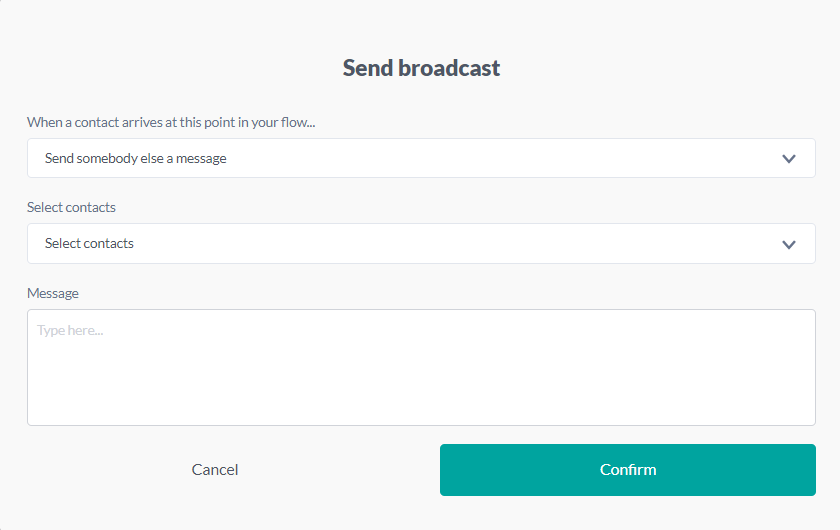Screen dimensions: 840x530
Task: Open the 'Send somebody else a message' dropdown
Action: (421, 158)
